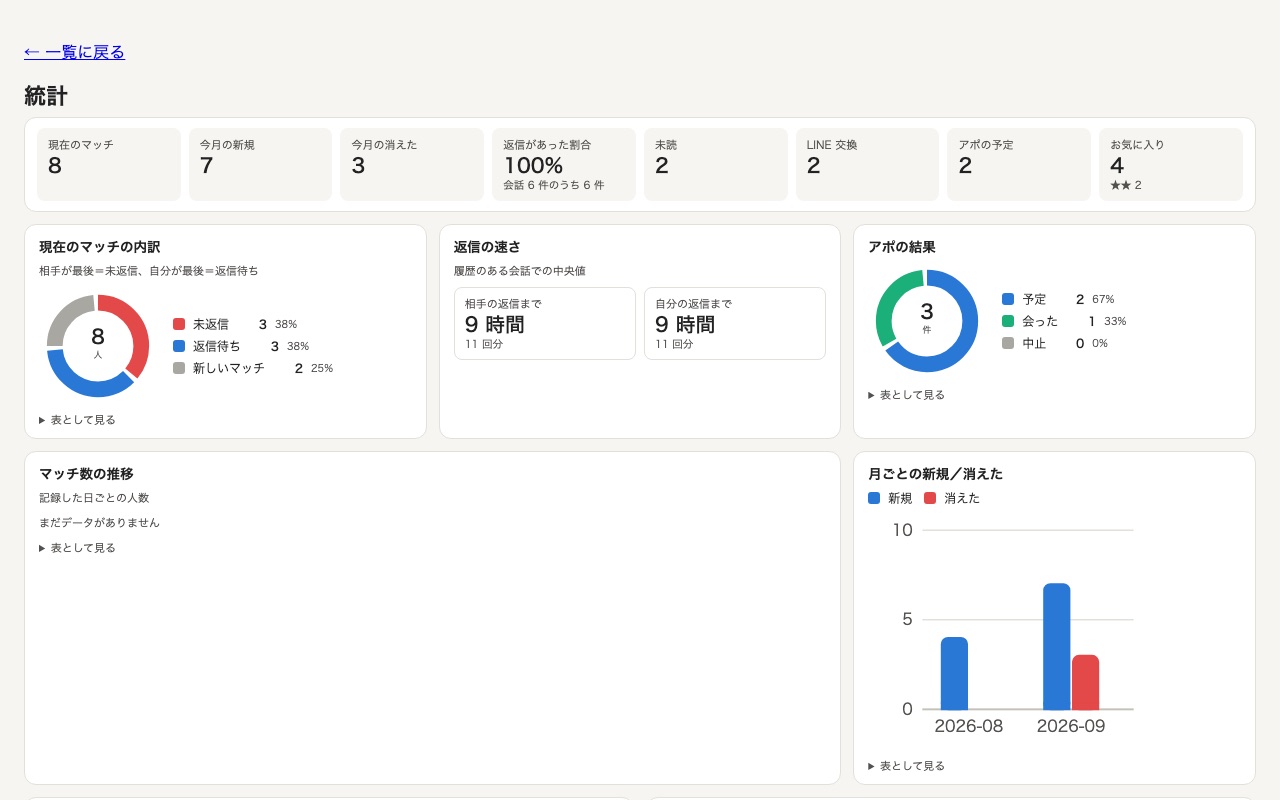Click the blue 新規 bar for 2026-08
The height and width of the screenshot is (800, 1280).
[x=954, y=673]
